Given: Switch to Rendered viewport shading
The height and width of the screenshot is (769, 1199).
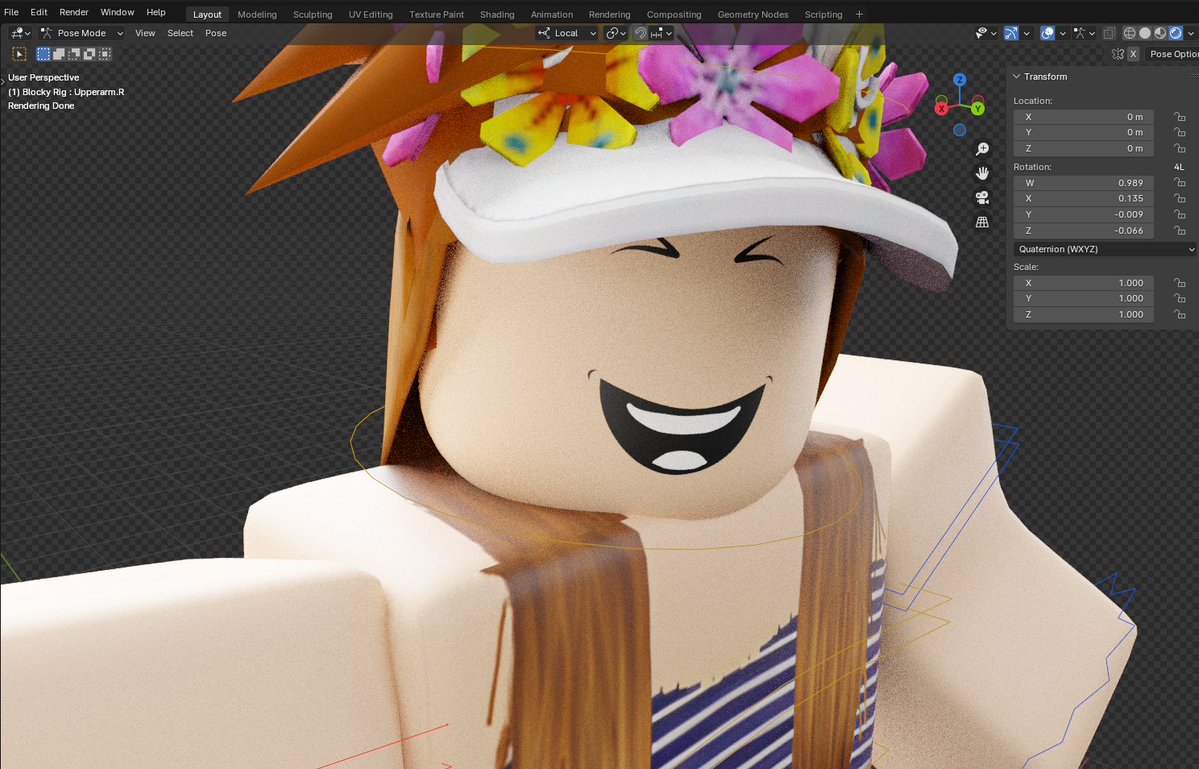Looking at the screenshot, I should coord(1175,33).
